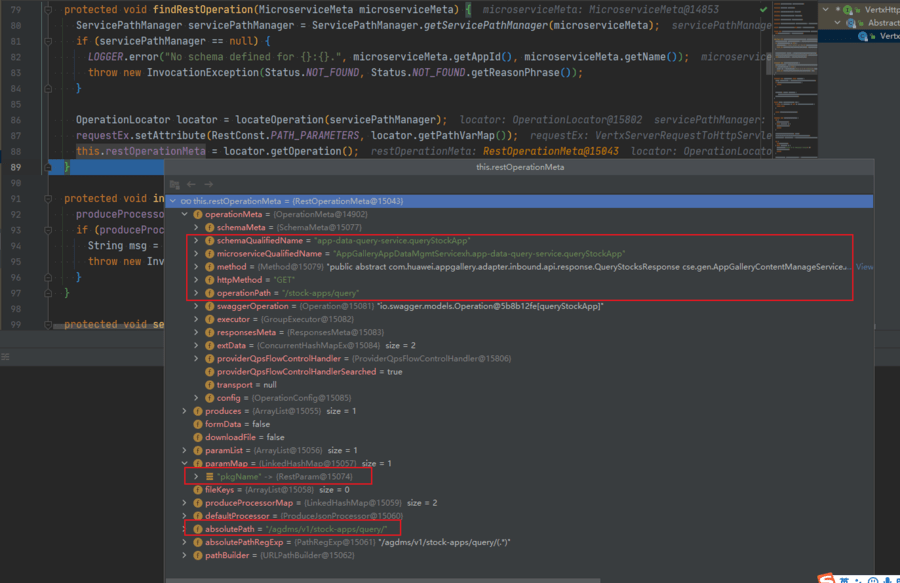Expand the produces ArrayList node
Viewport: 900px width, 583px height.
point(185,411)
